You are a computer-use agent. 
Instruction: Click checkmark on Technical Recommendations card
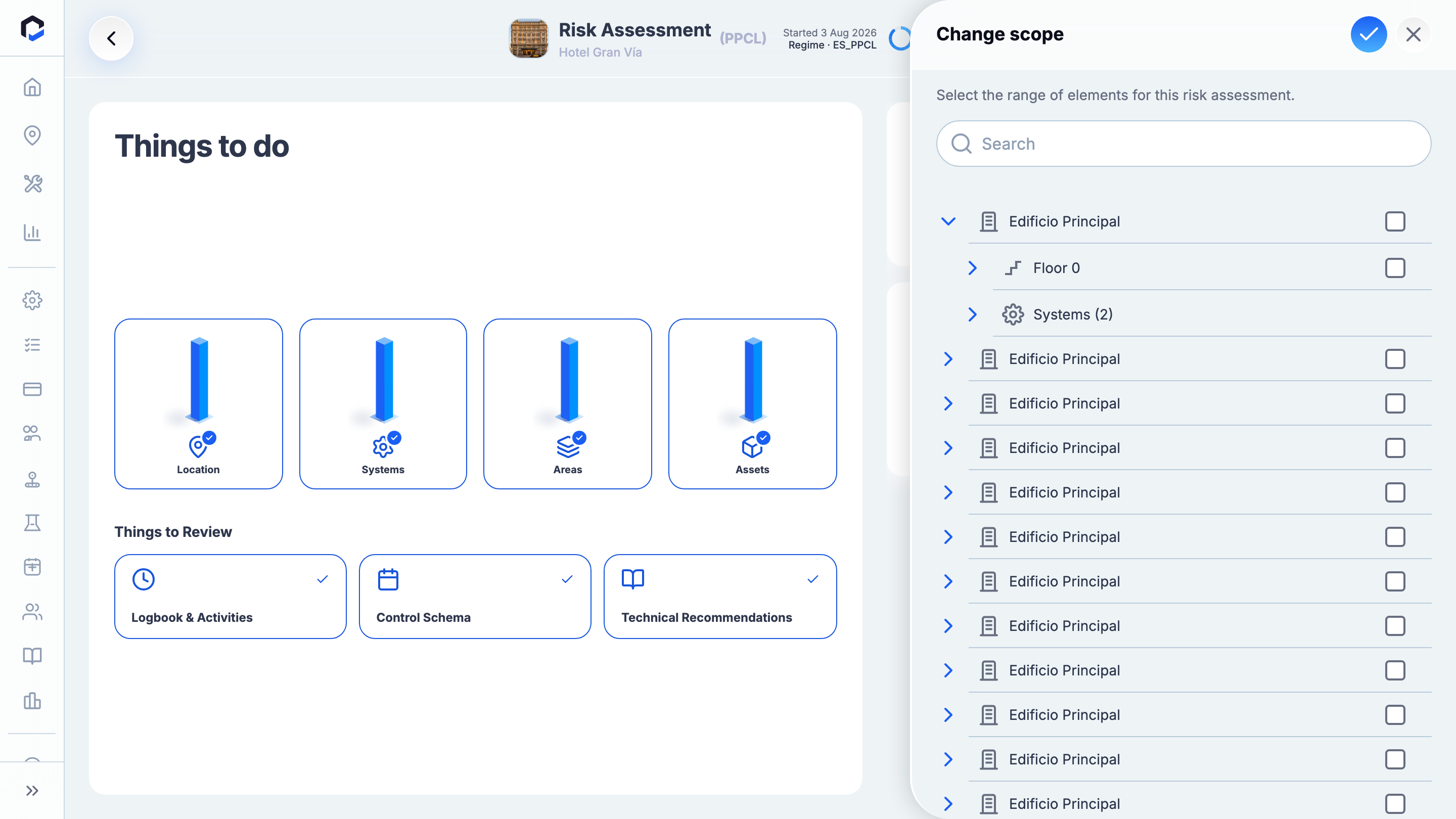813,579
